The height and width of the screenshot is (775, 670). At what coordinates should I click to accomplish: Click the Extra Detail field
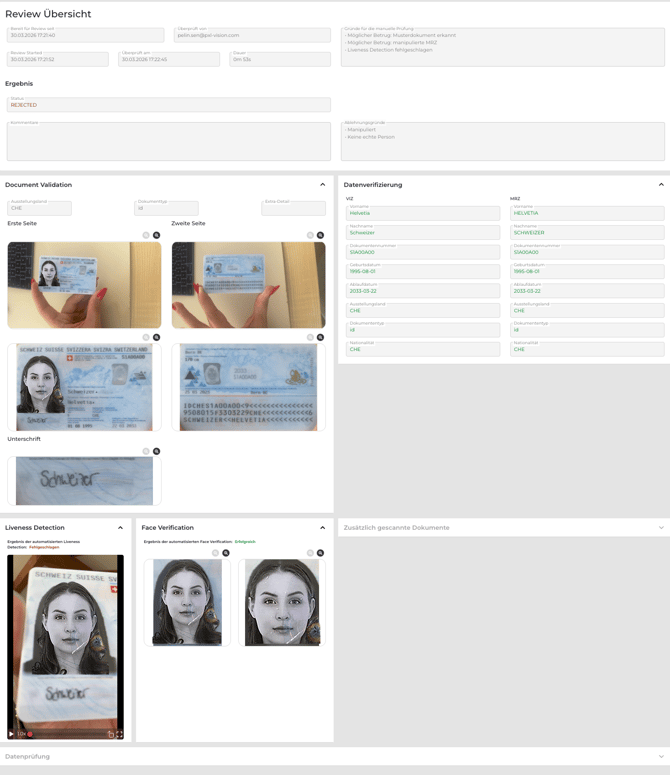[293, 208]
